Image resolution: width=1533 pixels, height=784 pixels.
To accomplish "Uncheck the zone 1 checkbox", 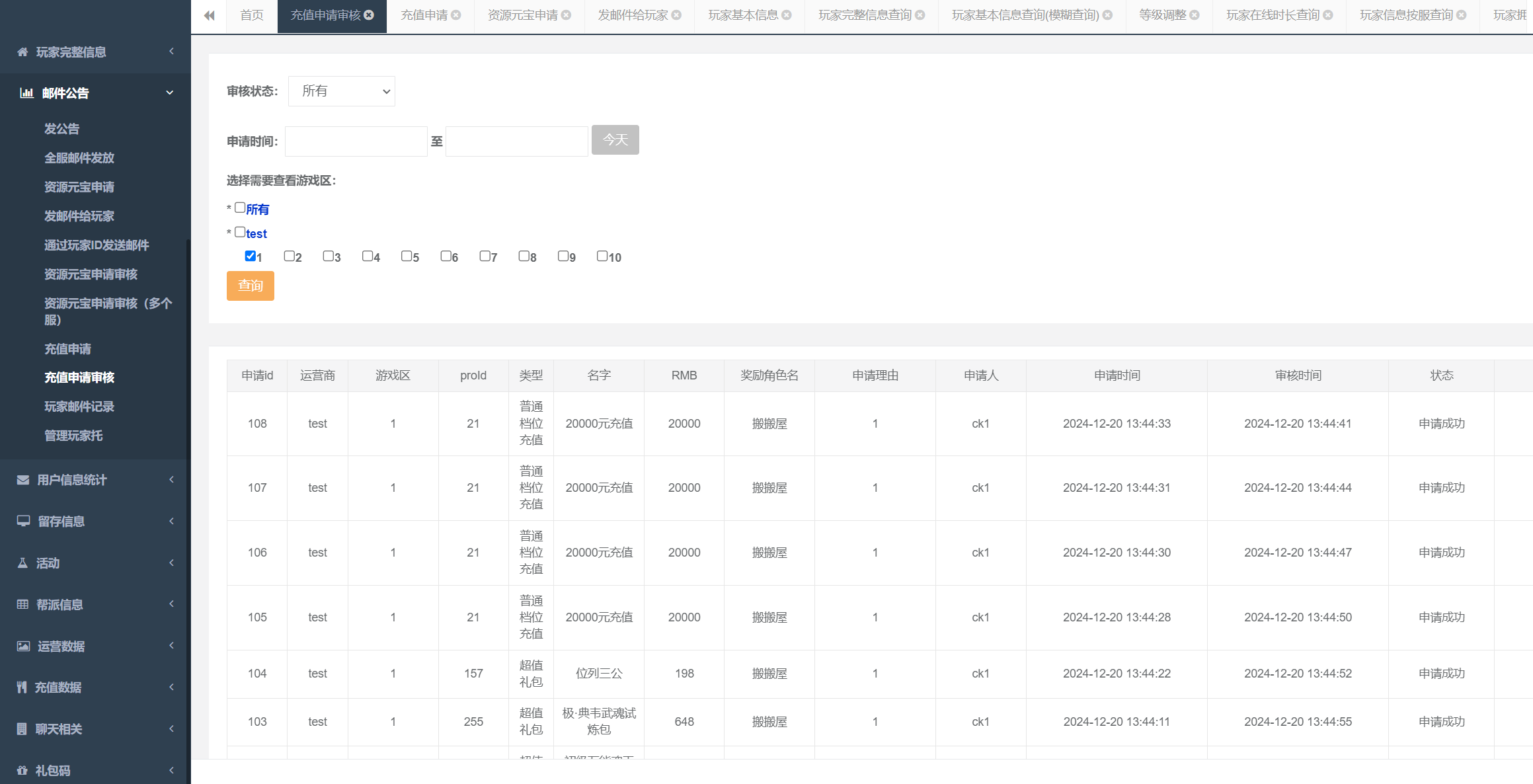I will pyautogui.click(x=250, y=256).
